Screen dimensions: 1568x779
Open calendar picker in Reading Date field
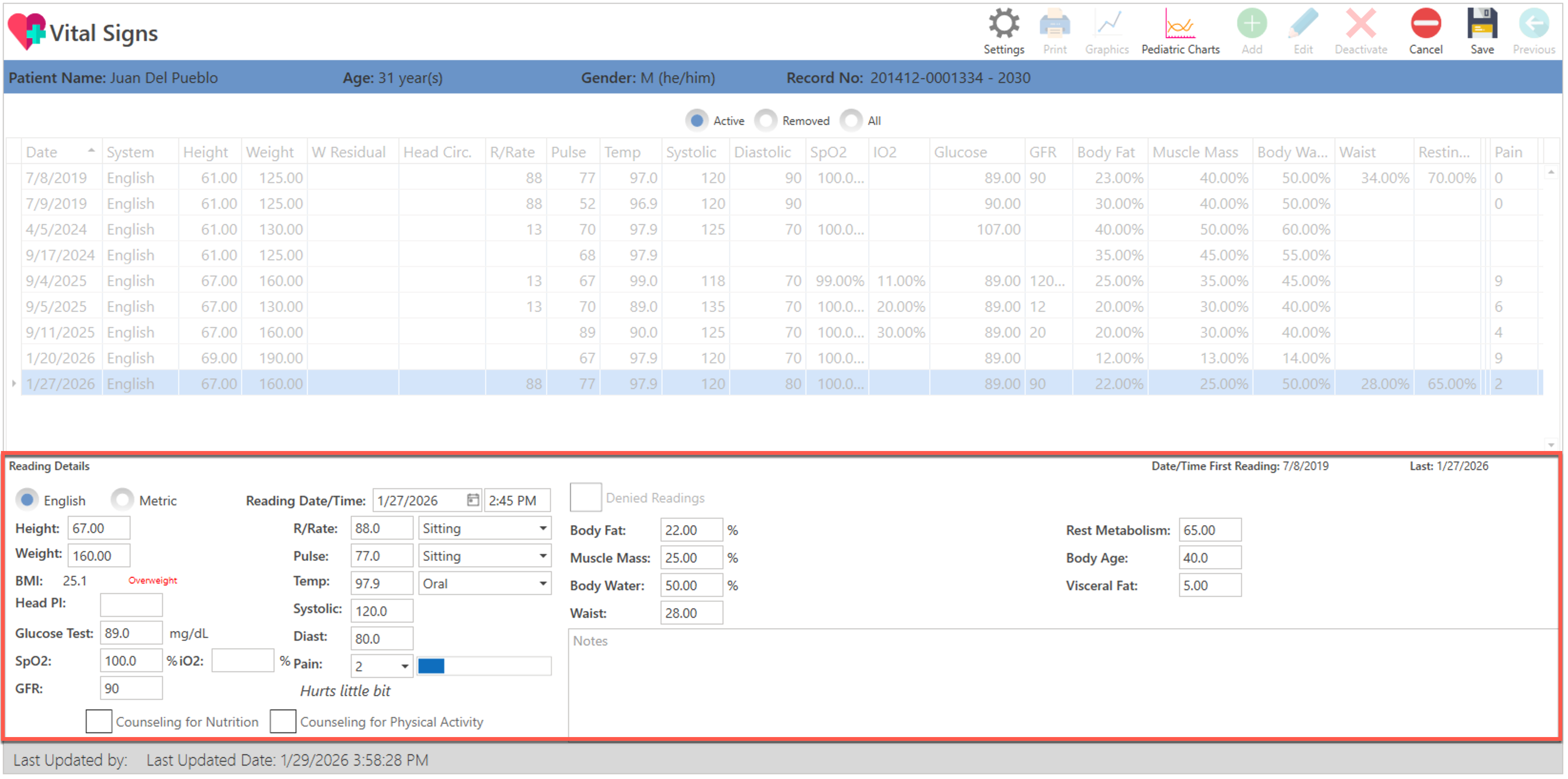(x=472, y=500)
